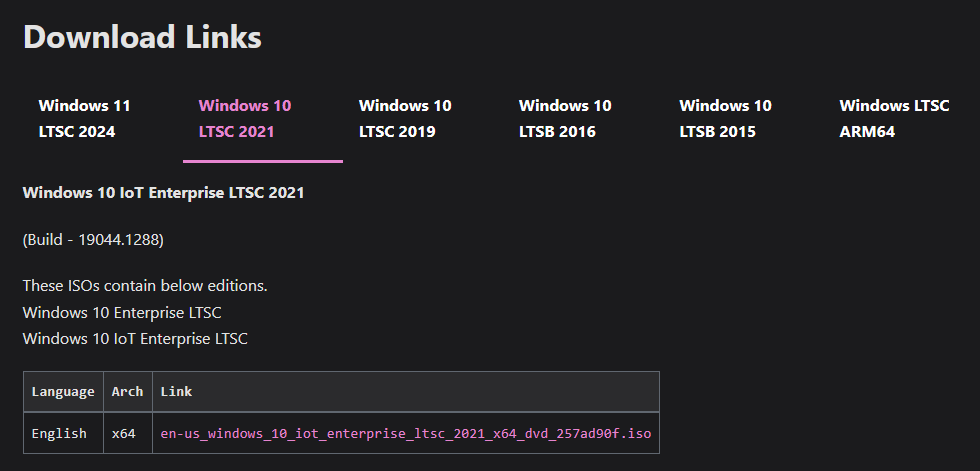Select the Windows LTSC ARM64 tab
This screenshot has width=980, height=471.
tap(894, 119)
